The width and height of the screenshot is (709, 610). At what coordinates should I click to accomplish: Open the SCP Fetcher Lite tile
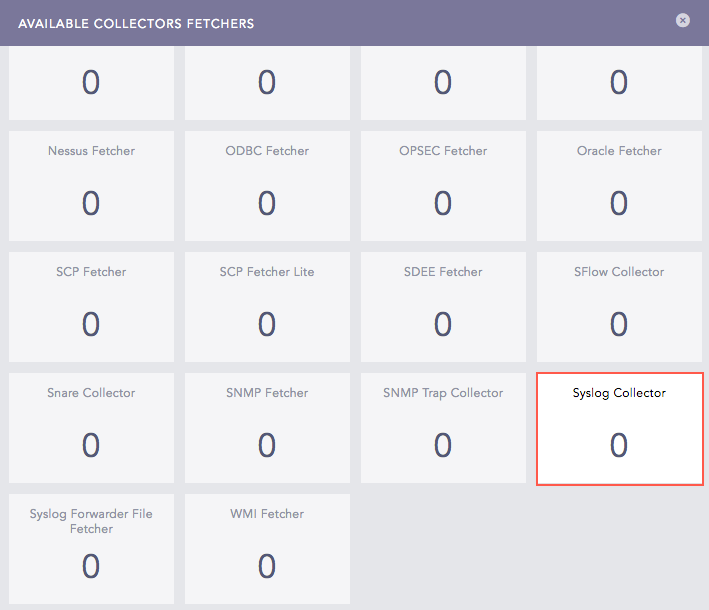[x=267, y=306]
